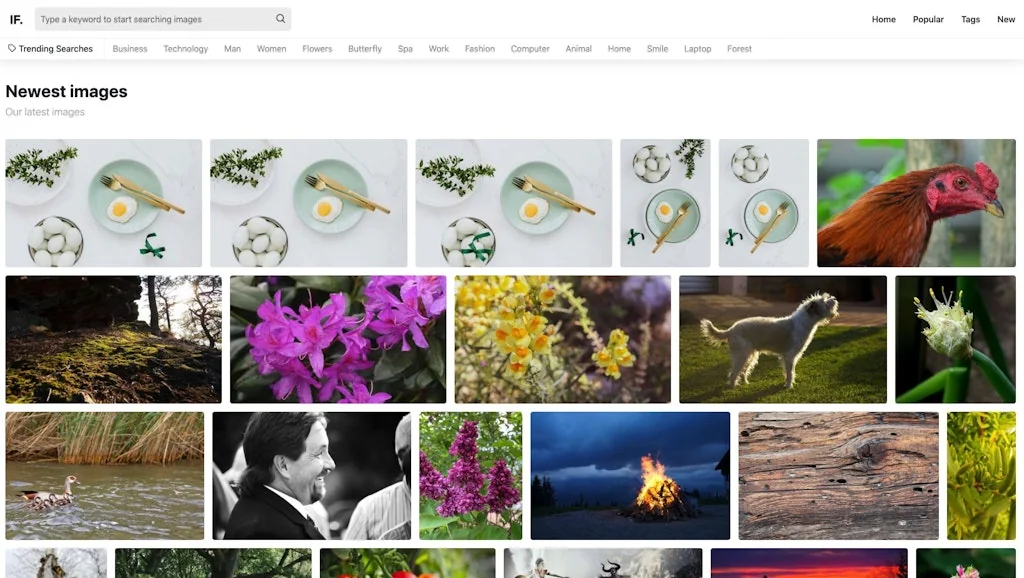This screenshot has height=578, width=1024.
Task: Click the purple rhododendron flowers photo
Action: (338, 339)
